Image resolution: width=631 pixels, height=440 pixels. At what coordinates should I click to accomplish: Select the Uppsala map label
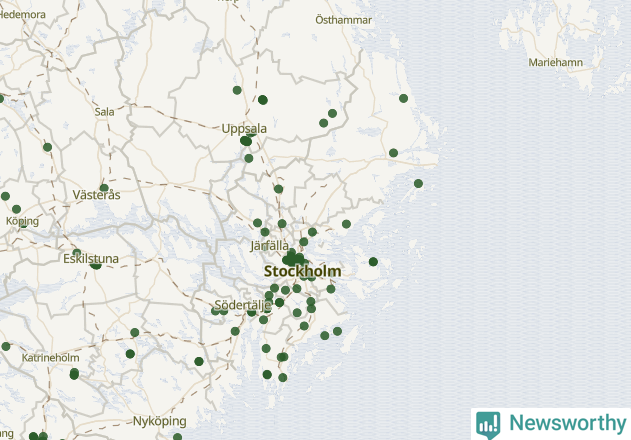pos(244,129)
